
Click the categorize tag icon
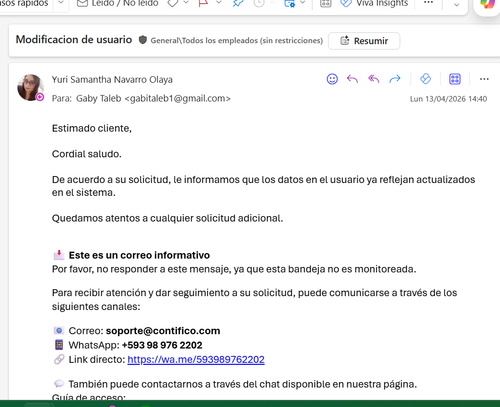(x=173, y=3)
